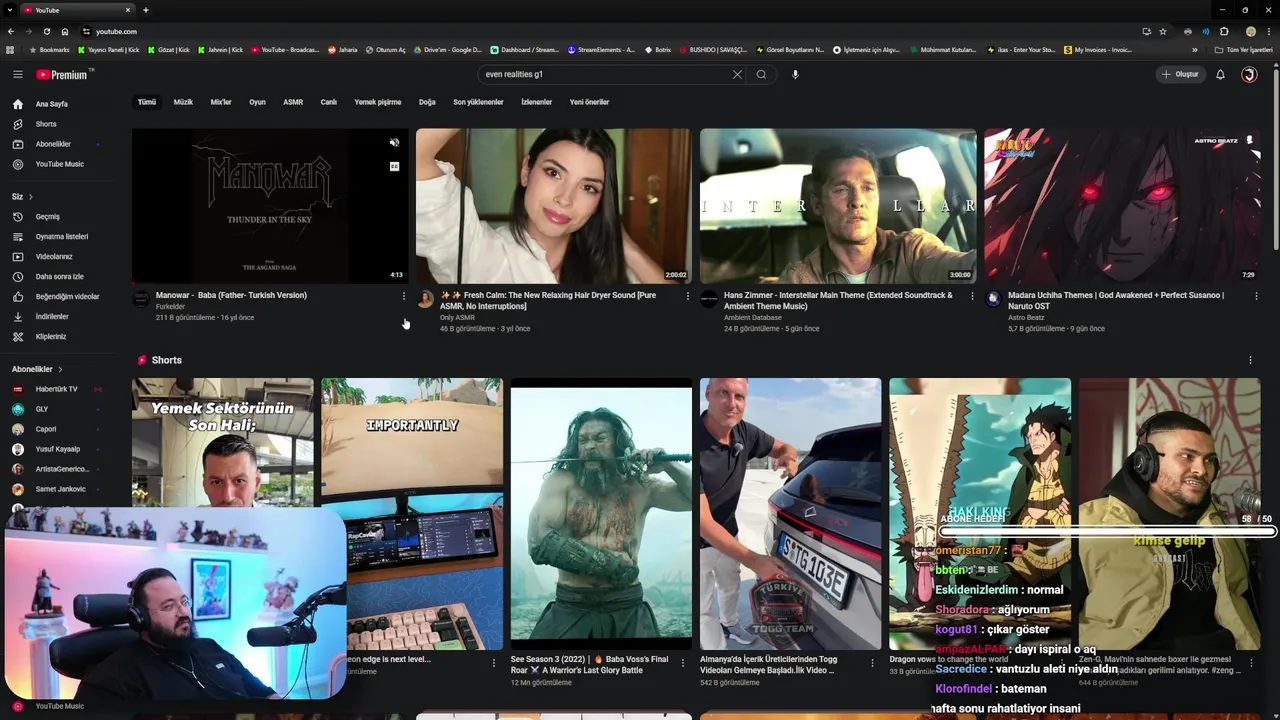Image resolution: width=1280 pixels, height=720 pixels.
Task: Open the hamburger guide menu
Action: click(17, 74)
